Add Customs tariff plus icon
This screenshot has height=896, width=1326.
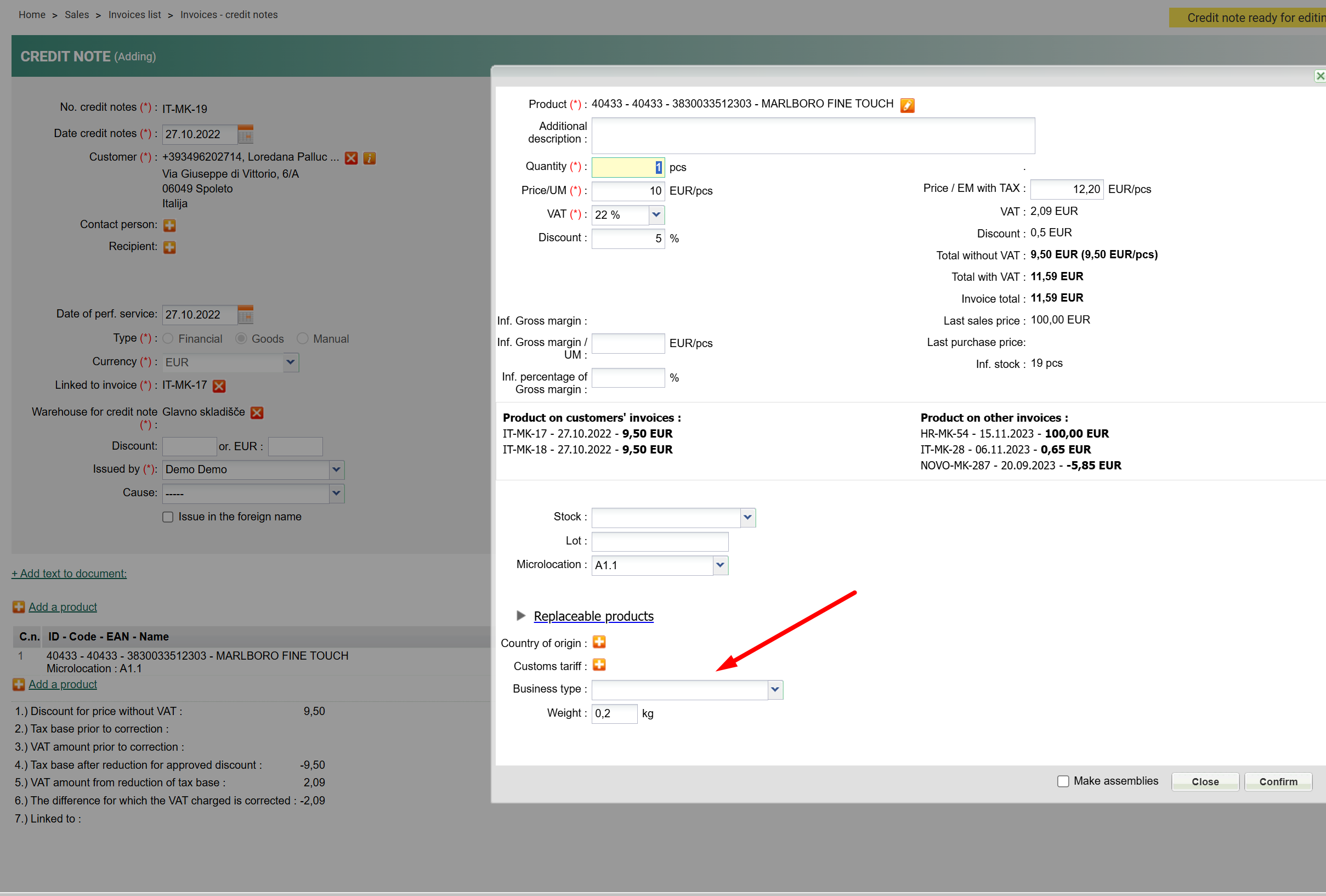point(598,665)
